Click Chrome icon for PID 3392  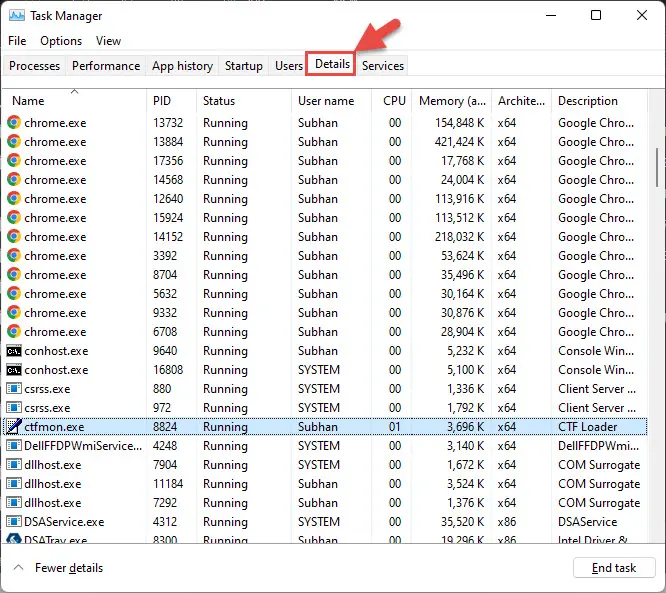coord(14,255)
